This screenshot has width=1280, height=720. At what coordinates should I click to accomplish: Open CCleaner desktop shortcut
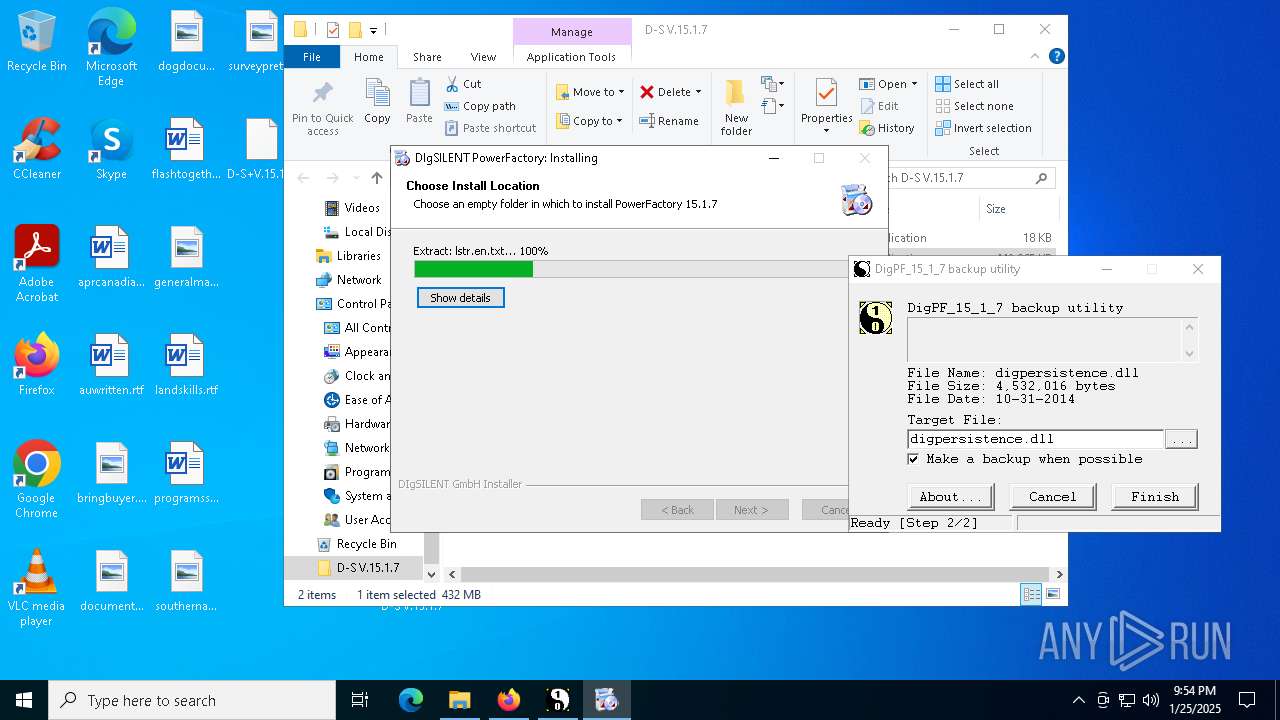coord(37,149)
